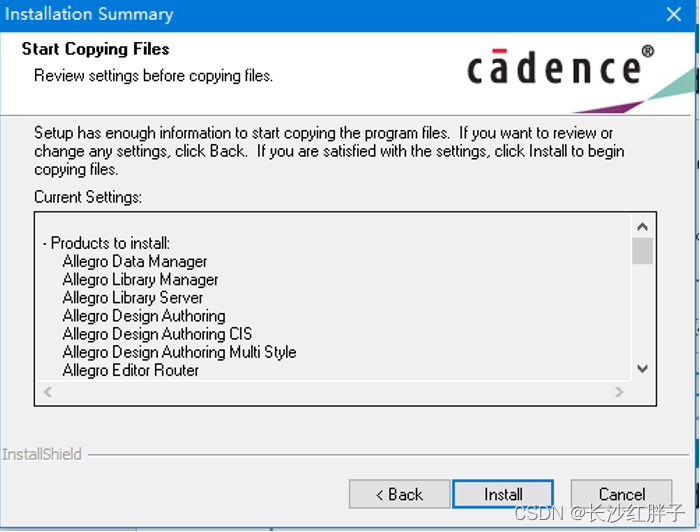Screen dimensions: 700x532
Task: Click the horizontal scrollbar track
Action: pos(335,392)
